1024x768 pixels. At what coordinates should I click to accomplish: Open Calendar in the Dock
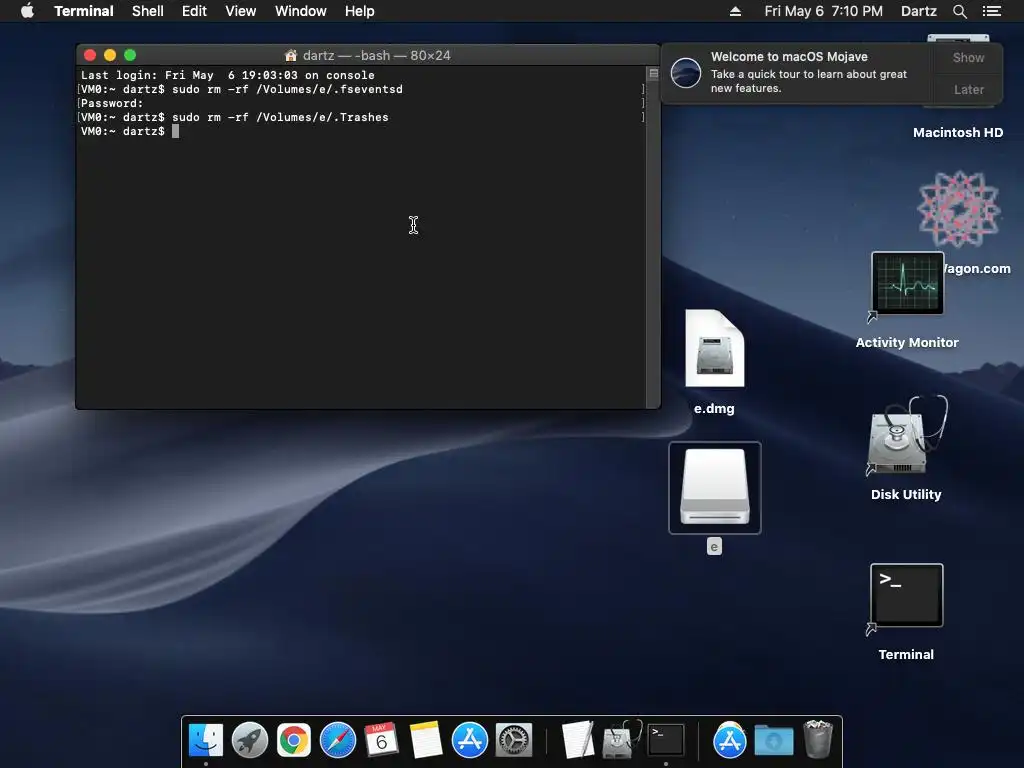(381, 740)
